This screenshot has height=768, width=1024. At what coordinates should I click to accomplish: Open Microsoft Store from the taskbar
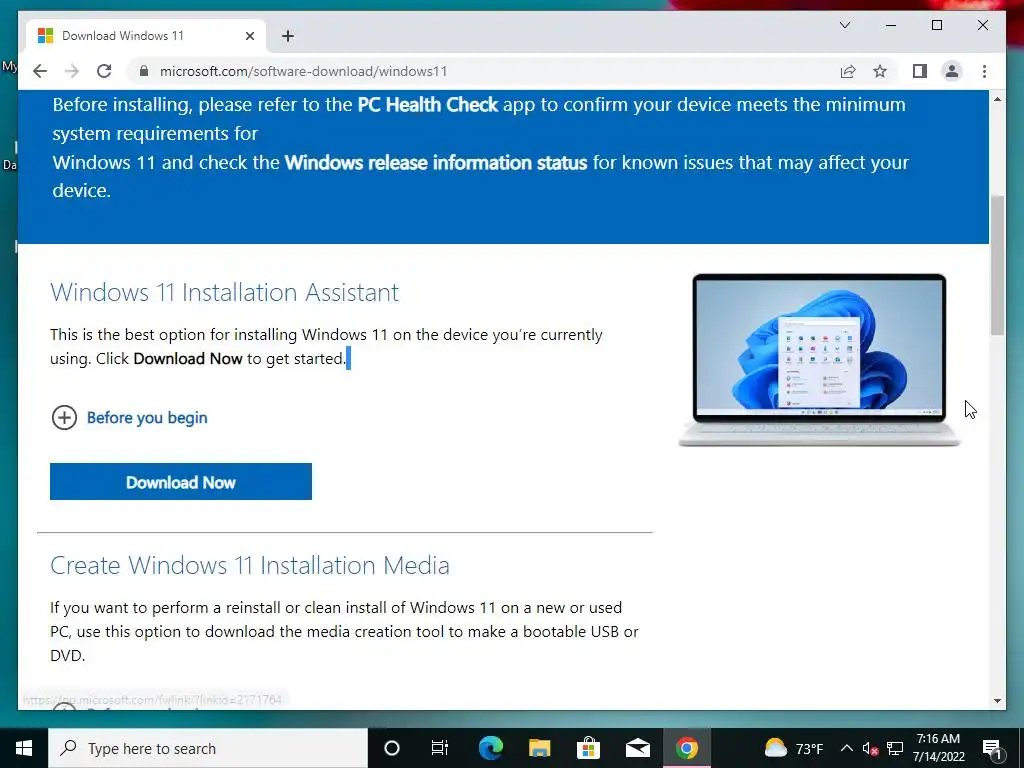click(x=588, y=748)
